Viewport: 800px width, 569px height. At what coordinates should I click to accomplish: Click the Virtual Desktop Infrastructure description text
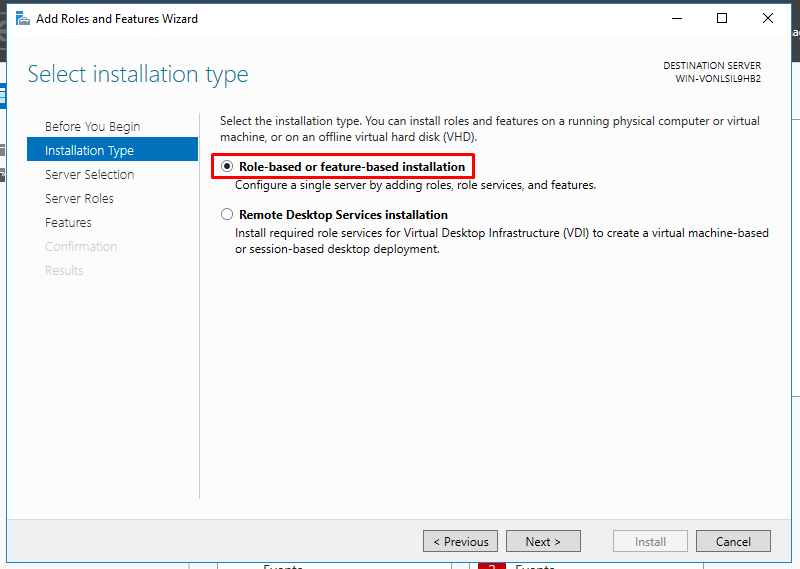pos(502,241)
